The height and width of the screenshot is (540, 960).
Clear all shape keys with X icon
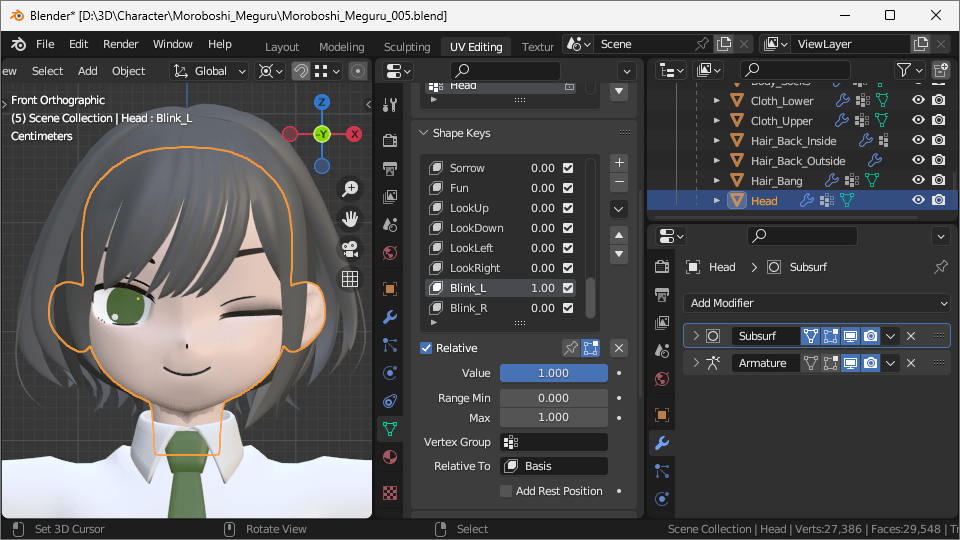(x=619, y=348)
